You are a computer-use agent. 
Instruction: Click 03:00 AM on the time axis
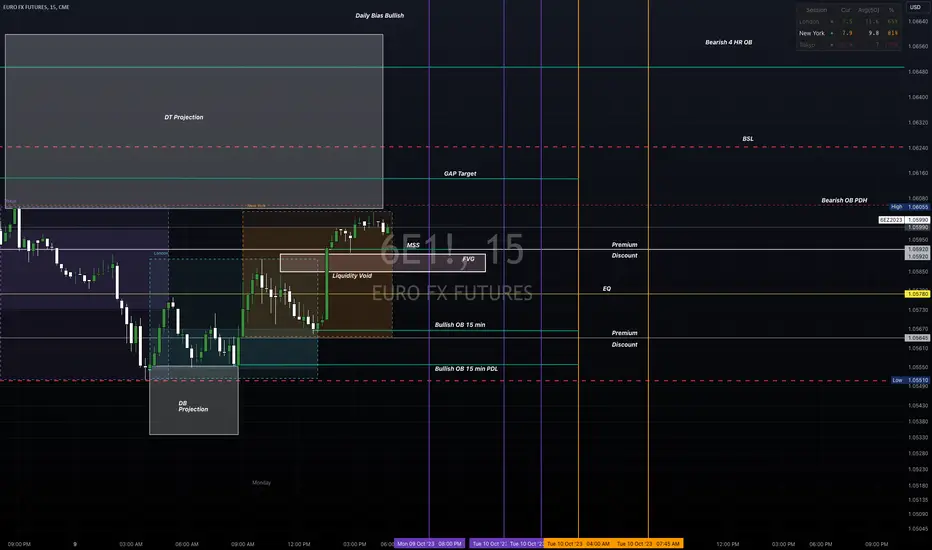[x=131, y=544]
